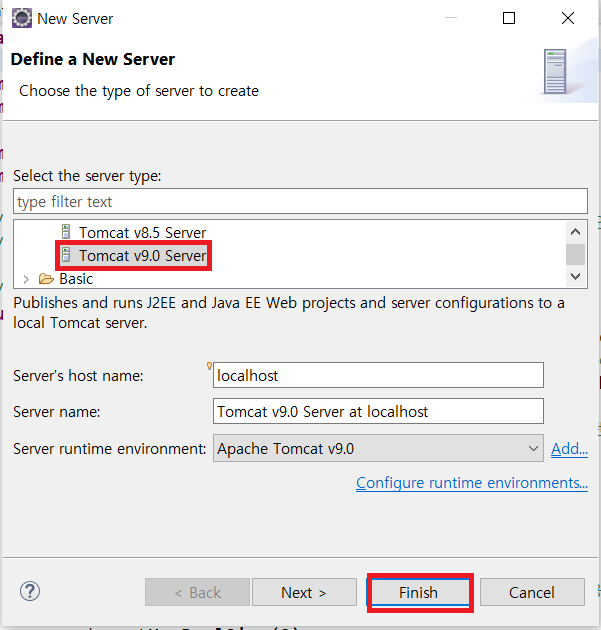
Task: Maximize the New Server dialog
Action: pos(509,18)
